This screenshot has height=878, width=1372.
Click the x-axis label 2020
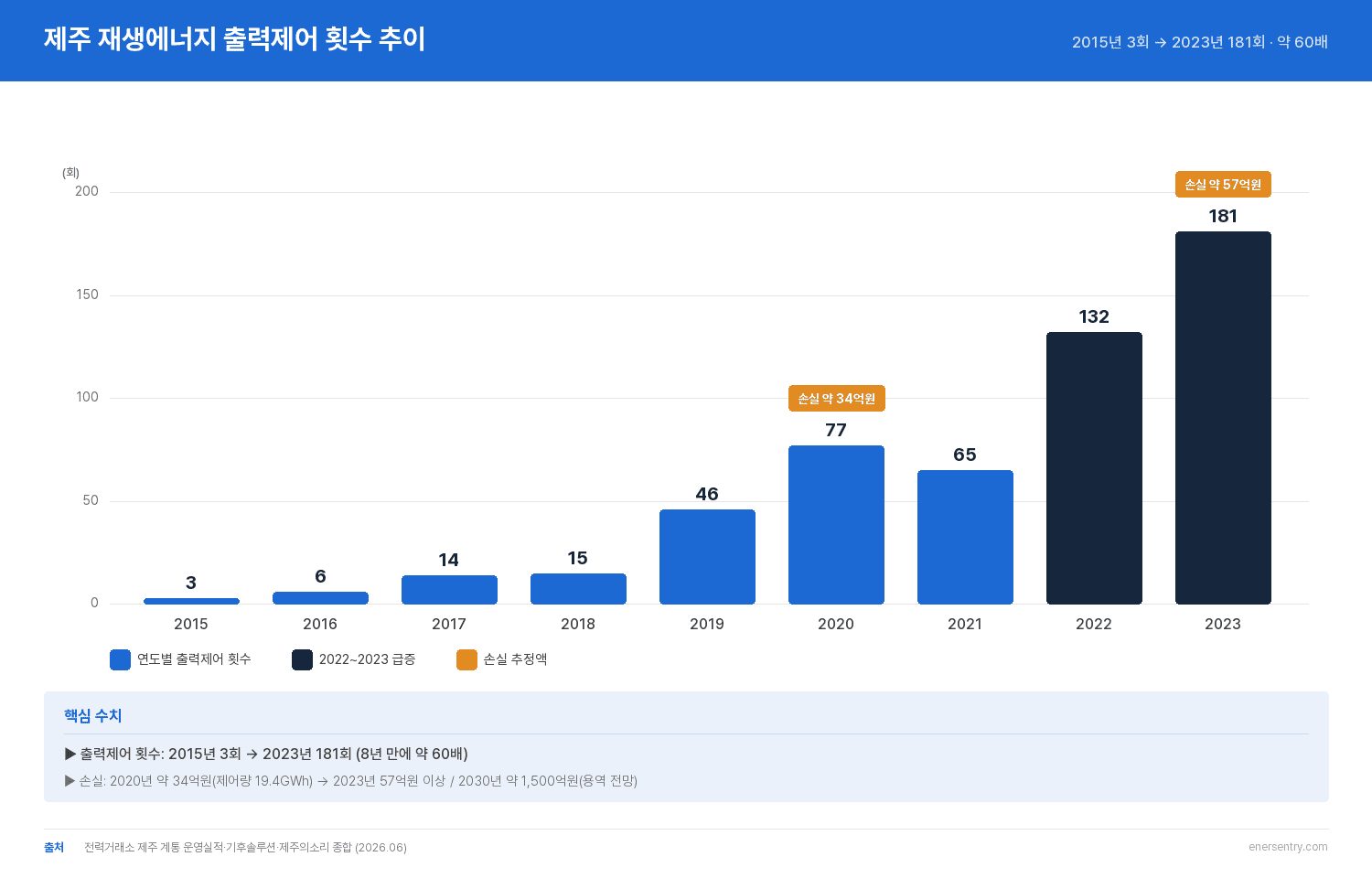(x=836, y=624)
